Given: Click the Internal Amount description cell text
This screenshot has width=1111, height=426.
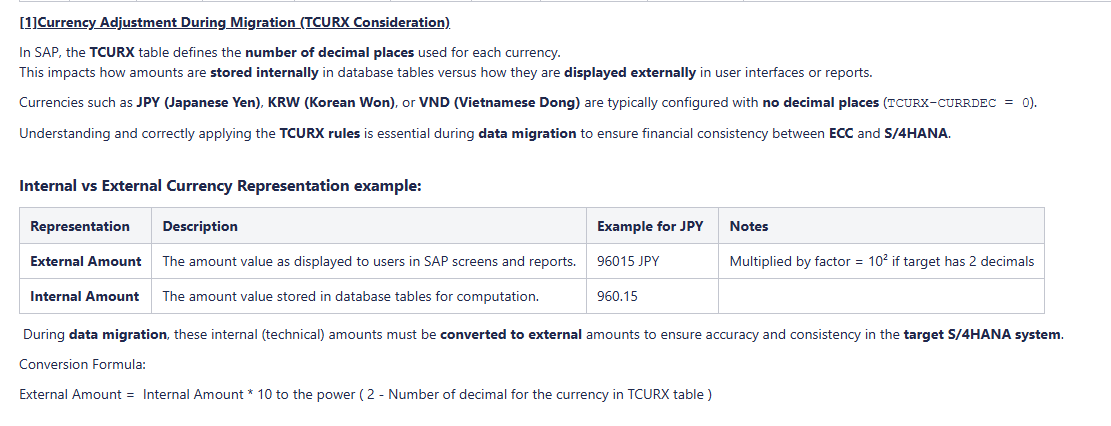Looking at the screenshot, I should [350, 296].
